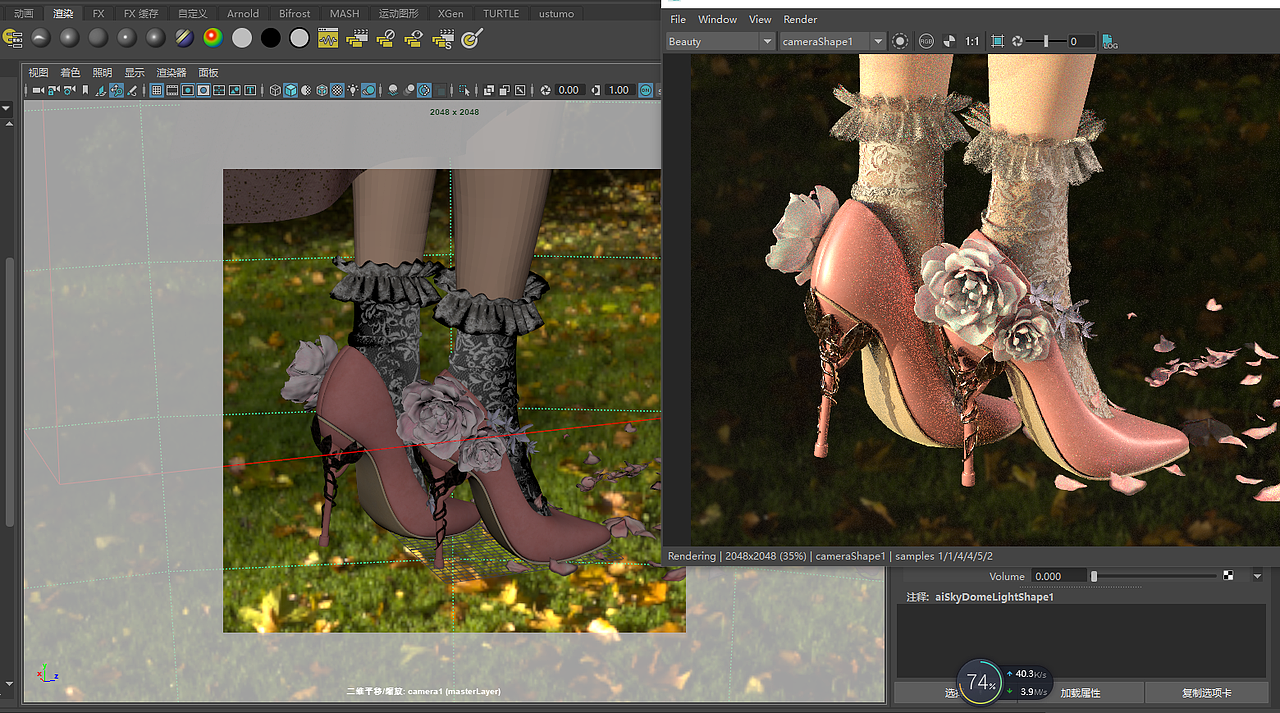This screenshot has width=1280, height=713.
Task: Click the grey sphere shelf icon after the black sphere
Action: 299,38
